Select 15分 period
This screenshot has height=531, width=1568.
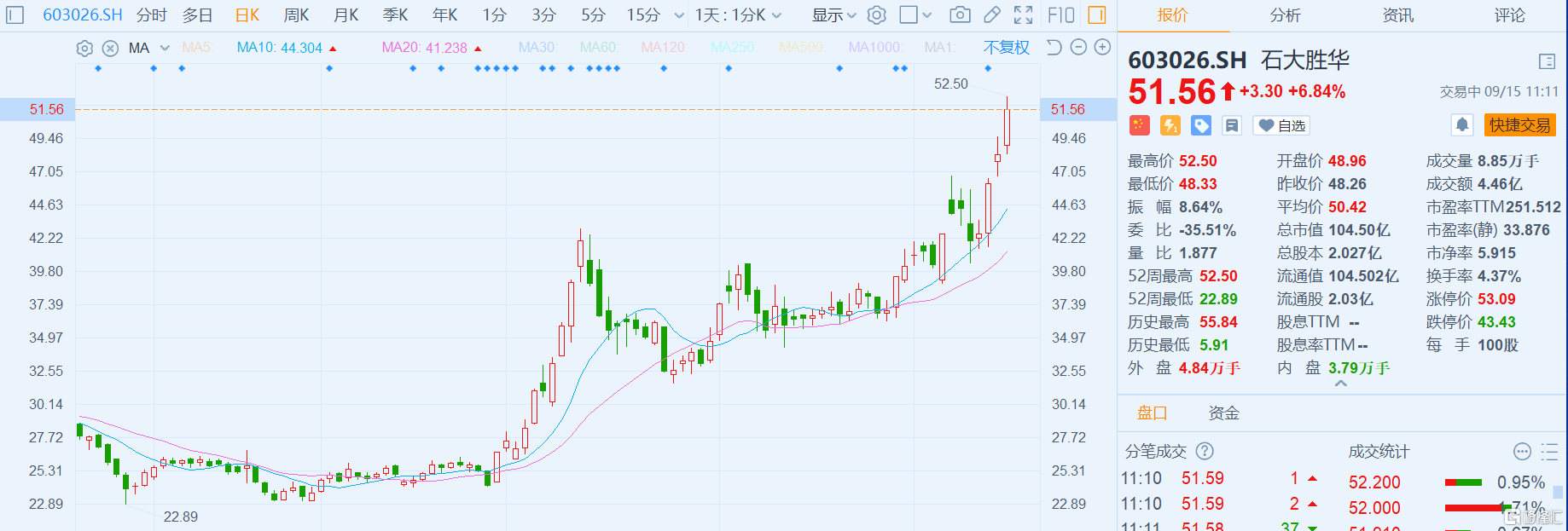(643, 15)
